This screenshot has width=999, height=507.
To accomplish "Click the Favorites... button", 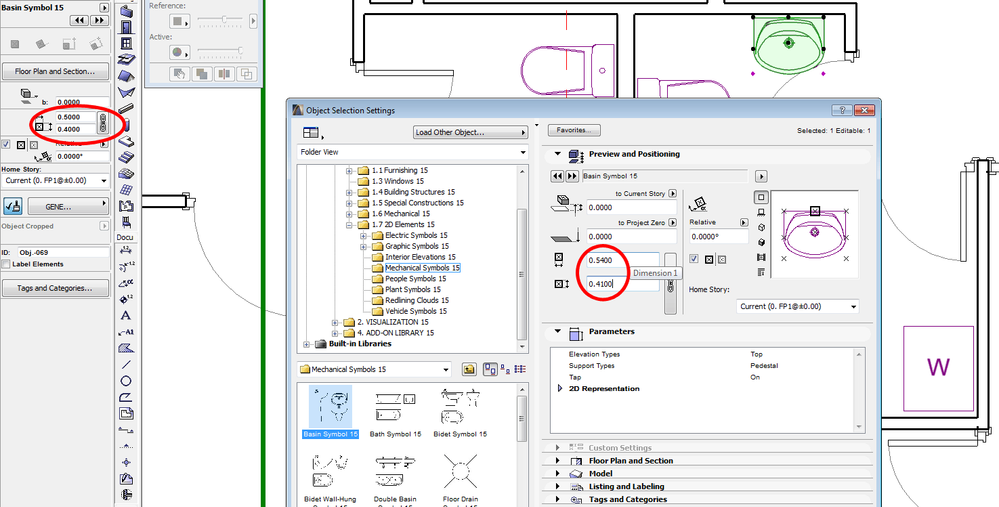I will click(574, 130).
